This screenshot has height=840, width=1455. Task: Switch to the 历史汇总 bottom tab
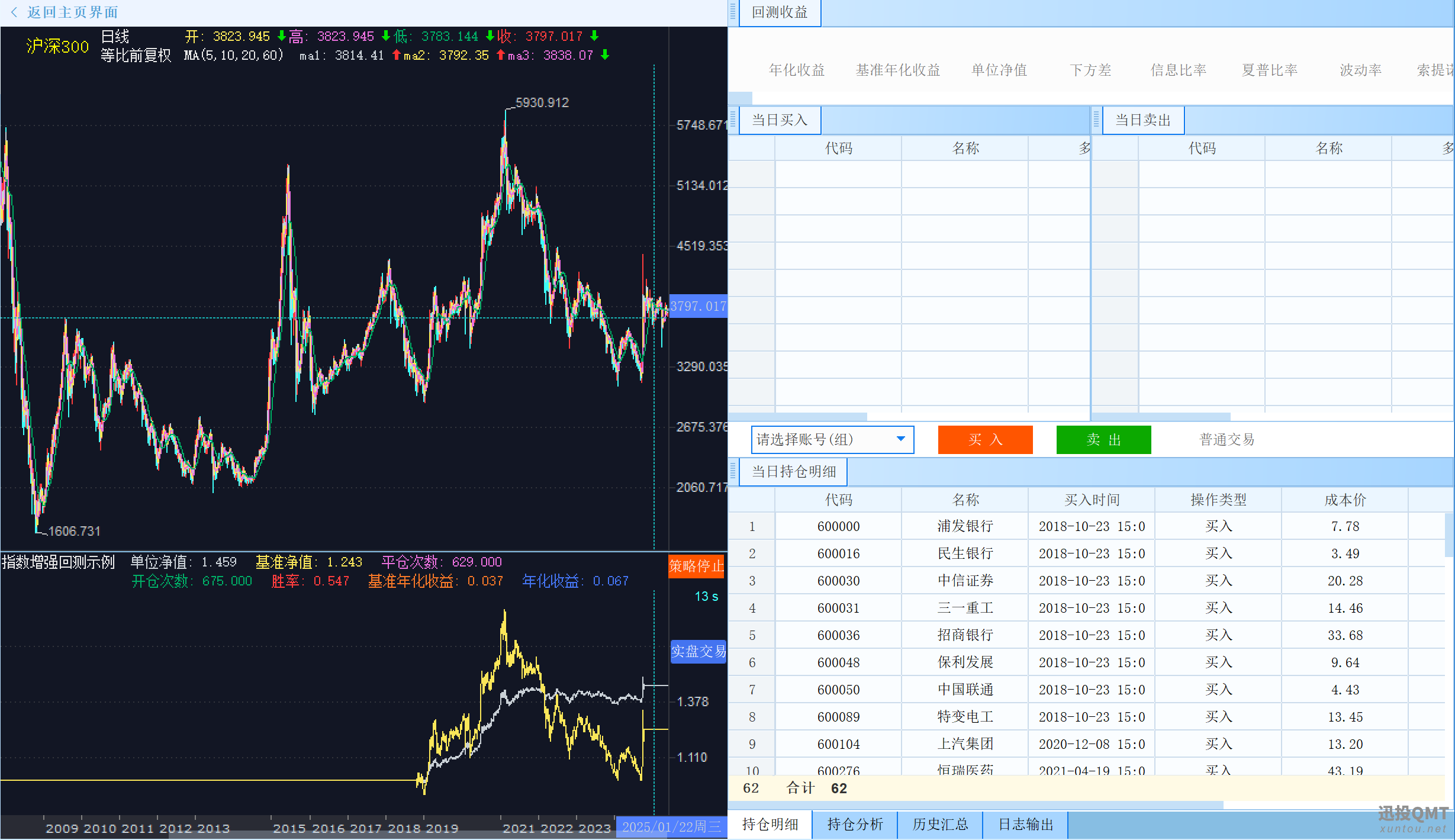point(940,825)
